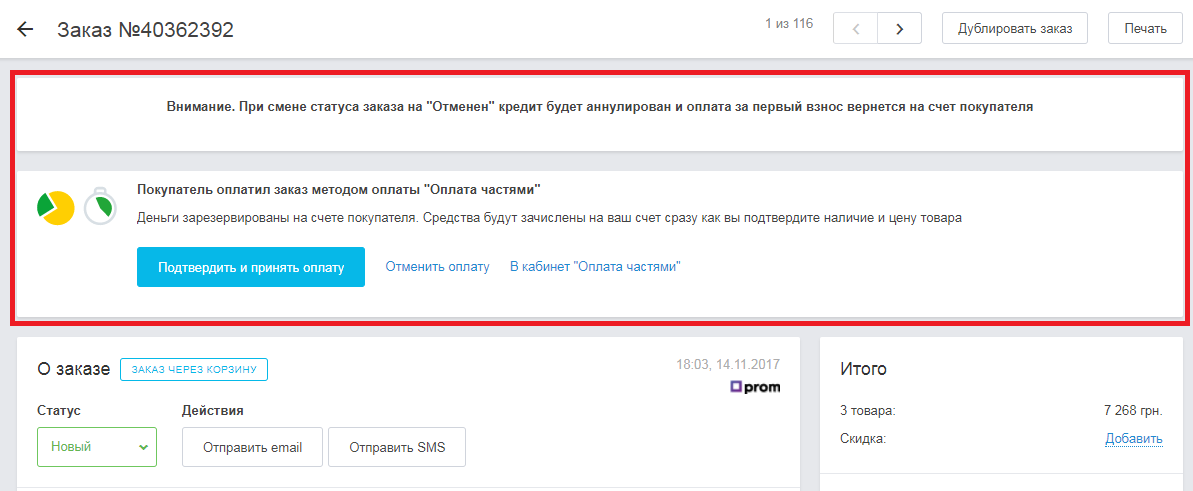
Task: Click the pie chart installment icon
Action: pos(56,207)
